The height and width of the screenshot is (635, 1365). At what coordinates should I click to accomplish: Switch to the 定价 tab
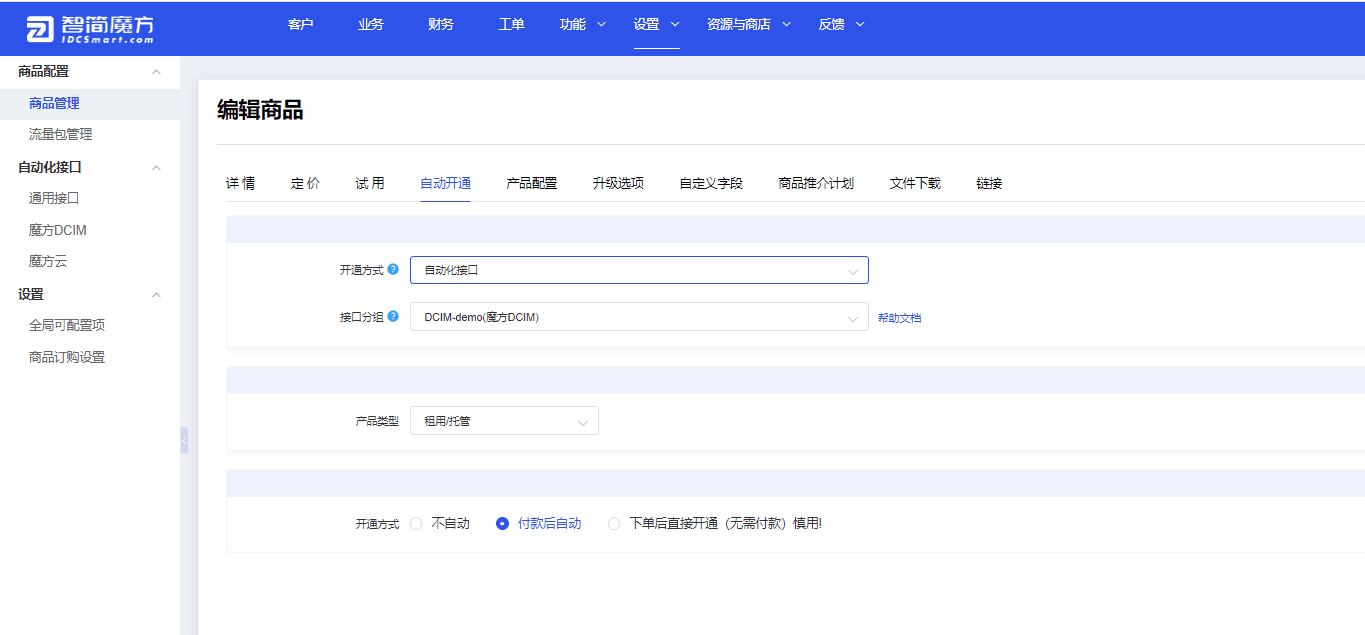(305, 183)
